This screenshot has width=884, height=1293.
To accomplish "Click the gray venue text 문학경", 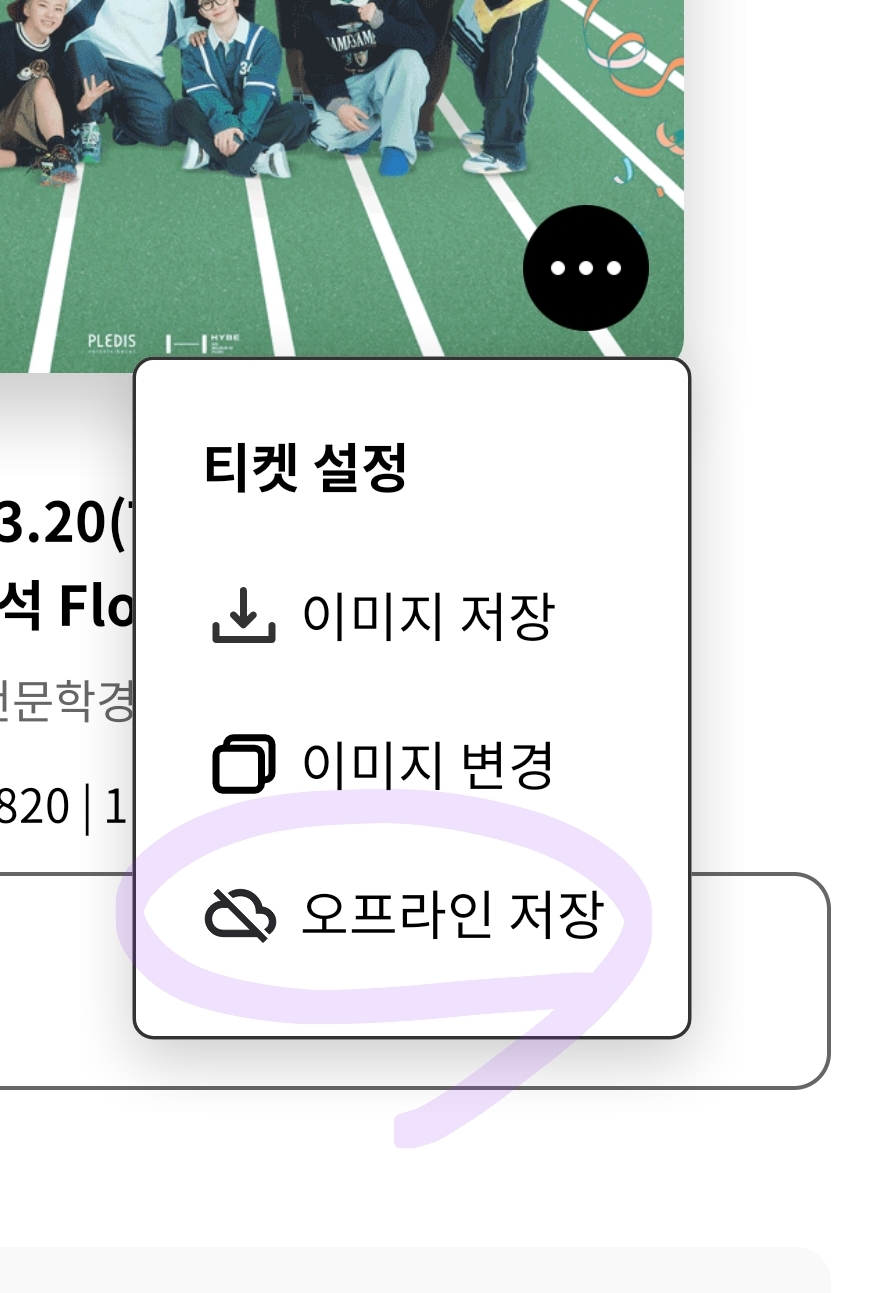I will coord(66,703).
